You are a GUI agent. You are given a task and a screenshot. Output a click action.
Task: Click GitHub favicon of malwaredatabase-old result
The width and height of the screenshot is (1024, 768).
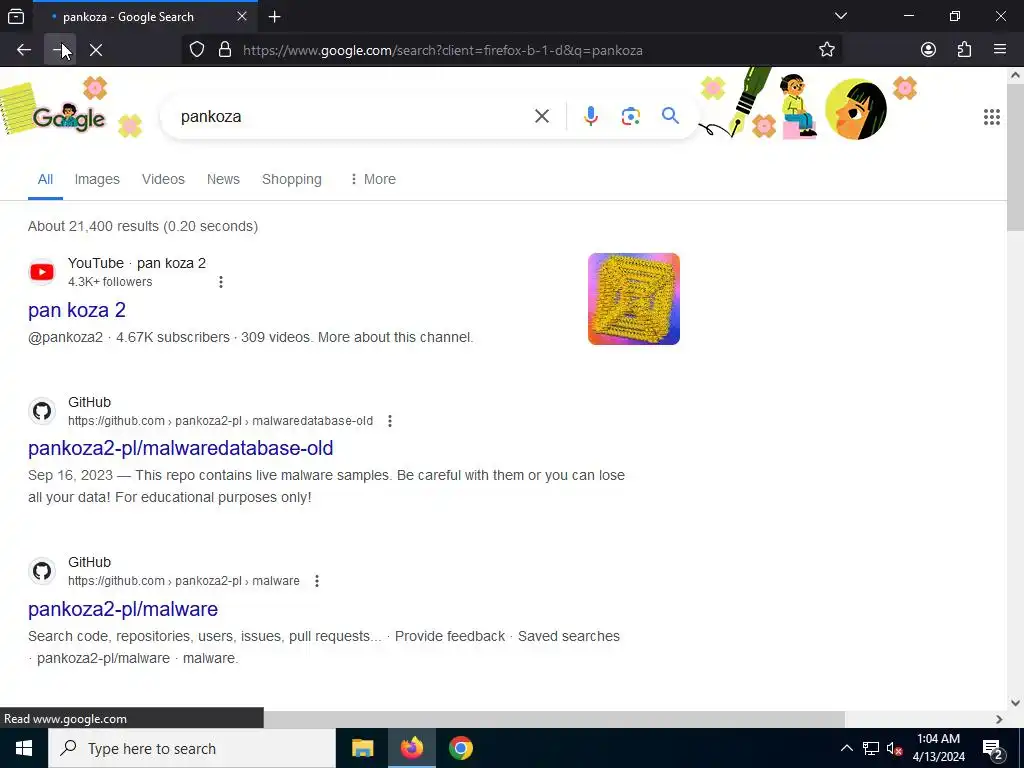point(42,411)
